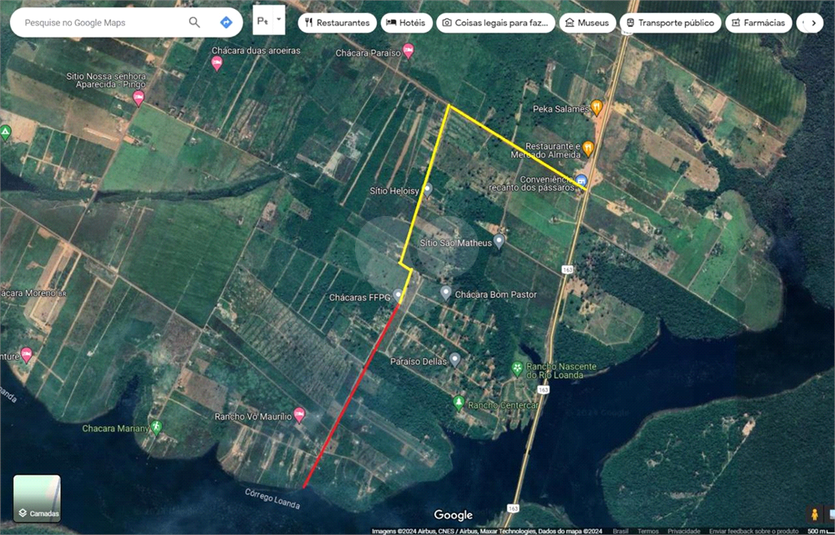Click the Rancho Centerfer green marker
Viewport: 835px width, 535px height.
(x=459, y=403)
